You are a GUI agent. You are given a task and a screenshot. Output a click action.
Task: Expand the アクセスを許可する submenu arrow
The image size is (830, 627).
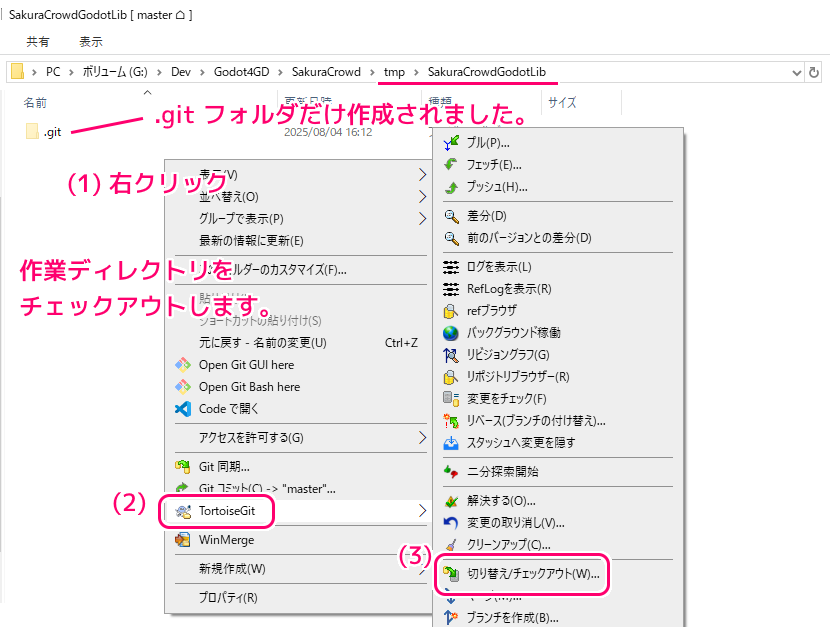422,437
